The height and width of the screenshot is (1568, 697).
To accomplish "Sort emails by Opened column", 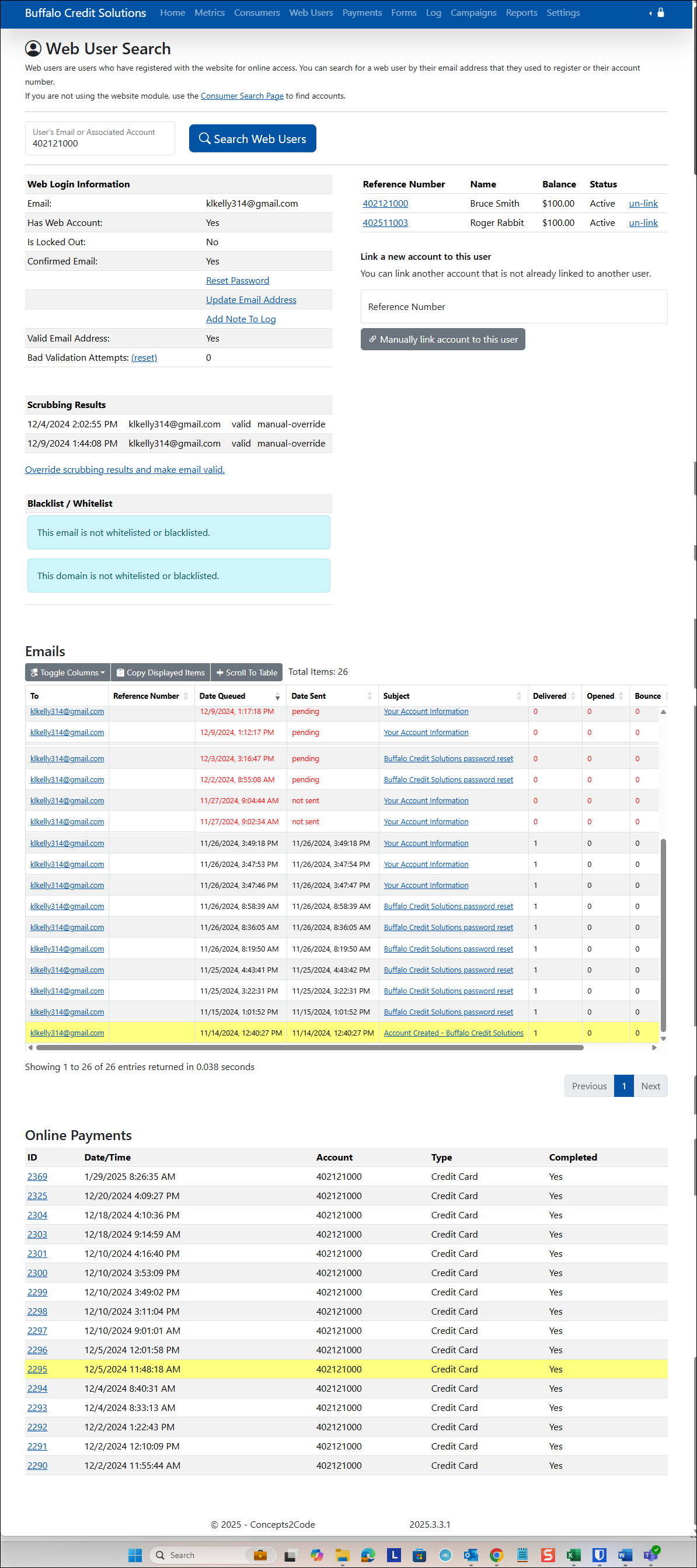I will [605, 696].
